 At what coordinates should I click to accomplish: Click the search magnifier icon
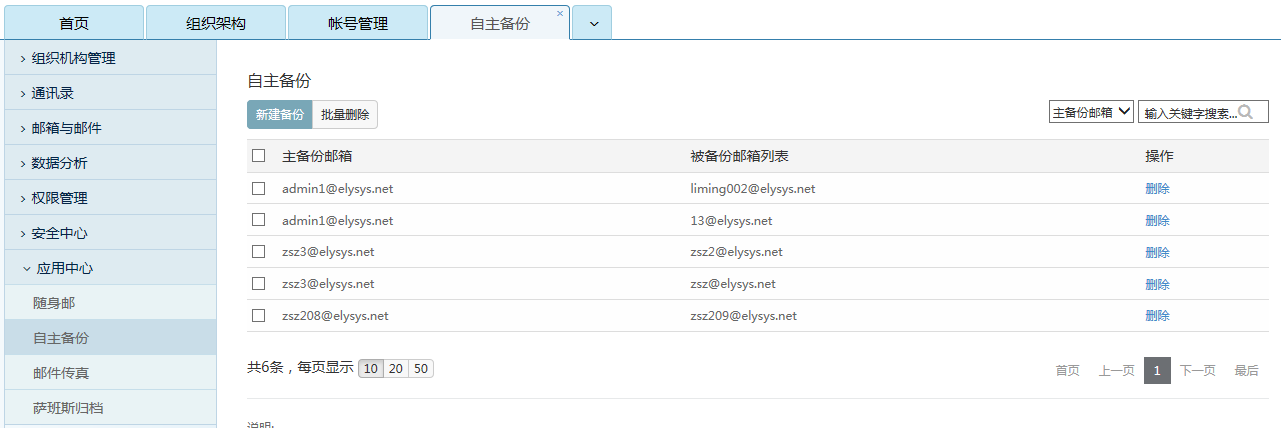pos(1245,112)
